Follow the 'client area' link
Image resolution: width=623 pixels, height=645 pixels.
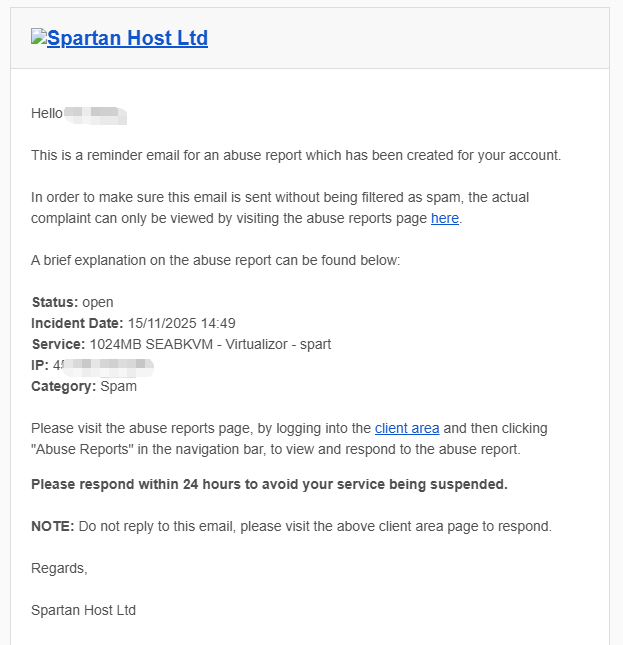coord(407,428)
